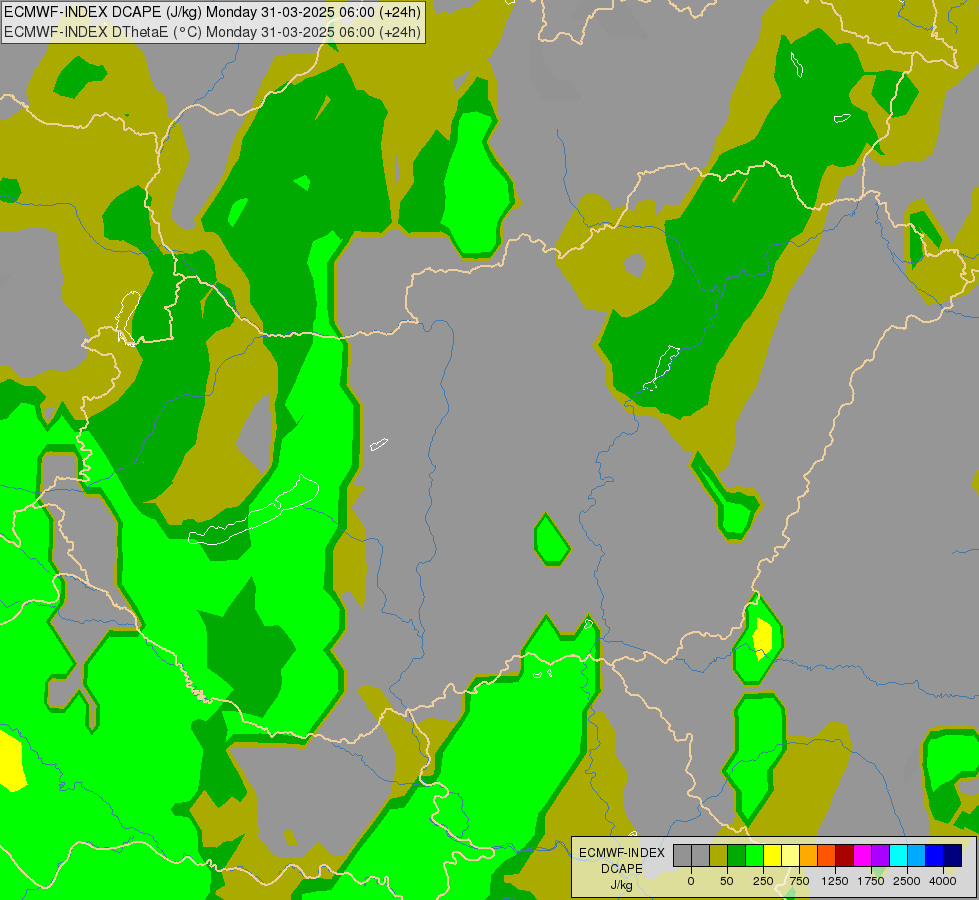979x900 pixels.
Task: Click the Lake Balaton outline on the map
Action: [254, 511]
